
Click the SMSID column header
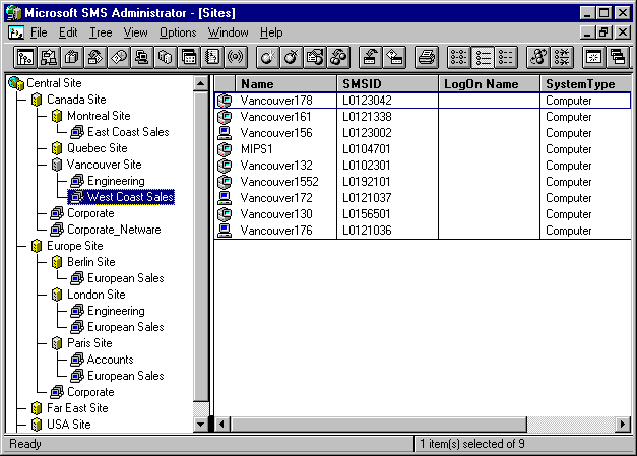tap(388, 84)
